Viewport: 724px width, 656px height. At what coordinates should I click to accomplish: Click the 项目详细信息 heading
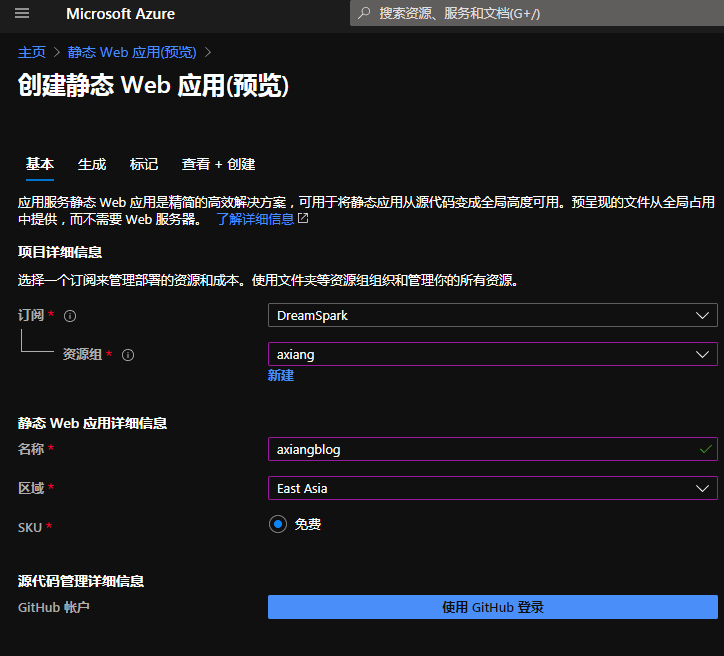pyautogui.click(x=60, y=252)
